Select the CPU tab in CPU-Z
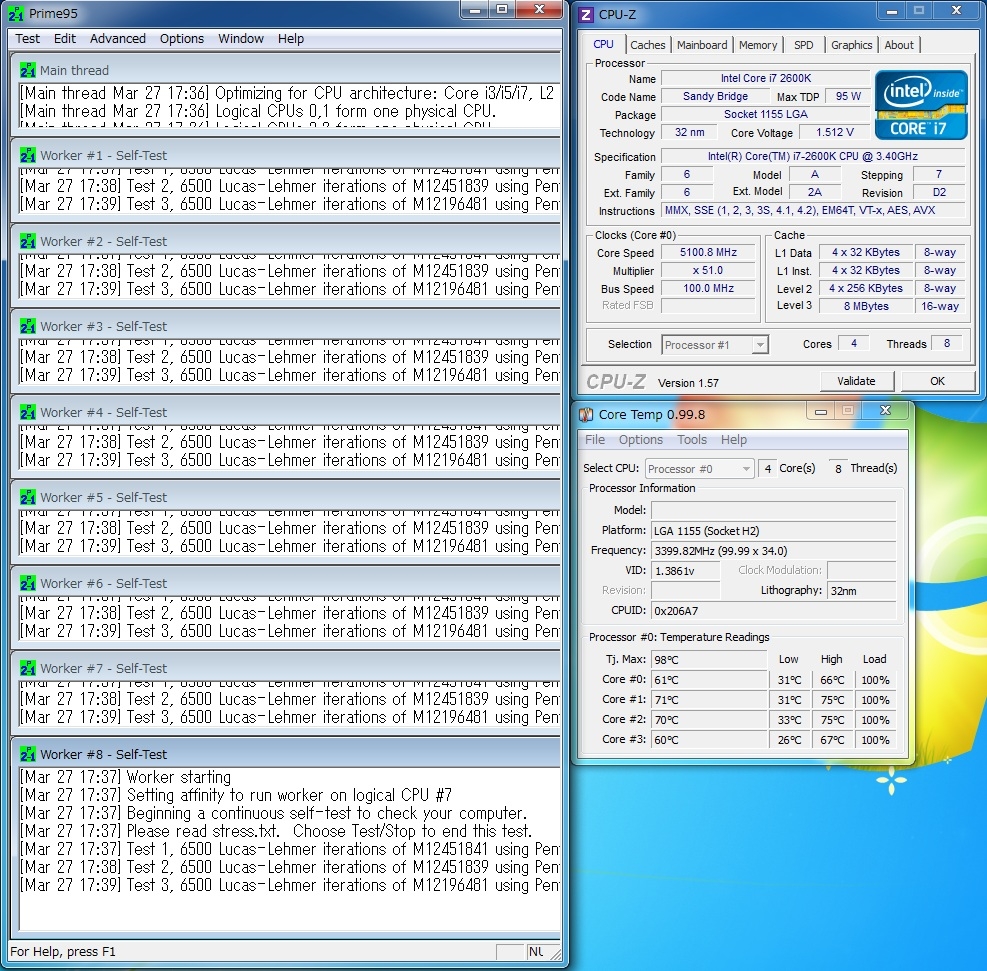987x971 pixels. (x=604, y=44)
